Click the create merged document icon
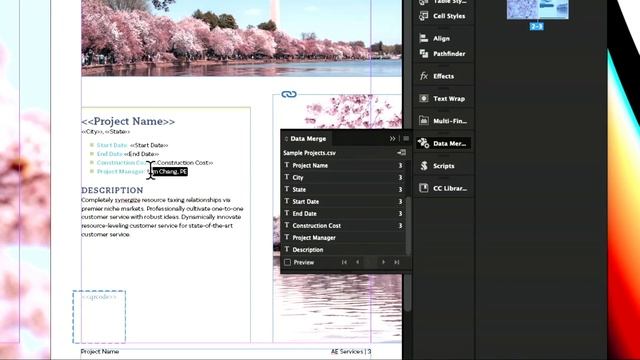 tap(401, 153)
